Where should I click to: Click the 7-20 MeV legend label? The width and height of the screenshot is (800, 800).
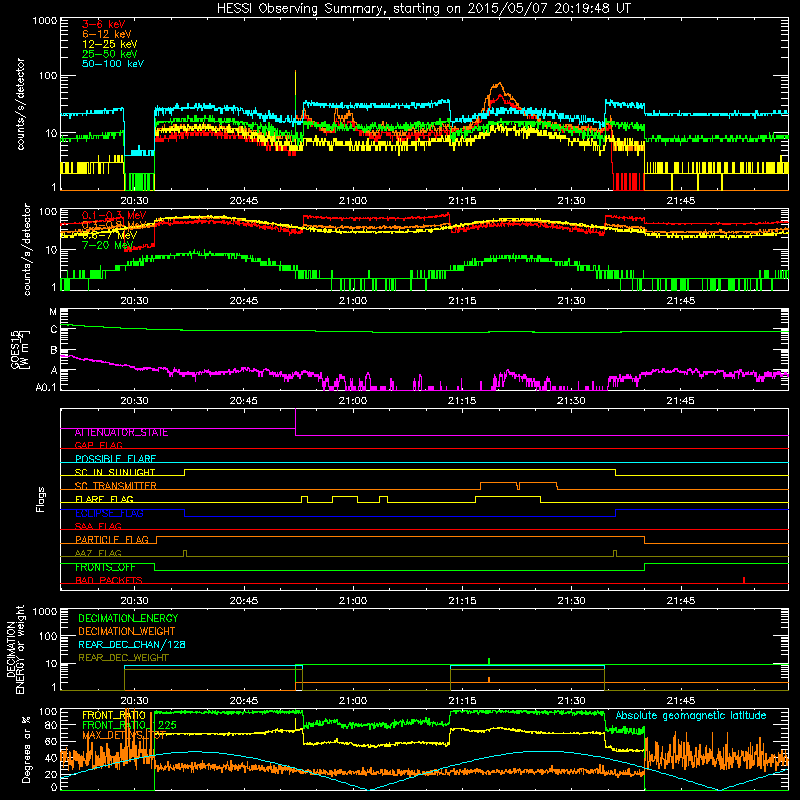click(x=108, y=245)
